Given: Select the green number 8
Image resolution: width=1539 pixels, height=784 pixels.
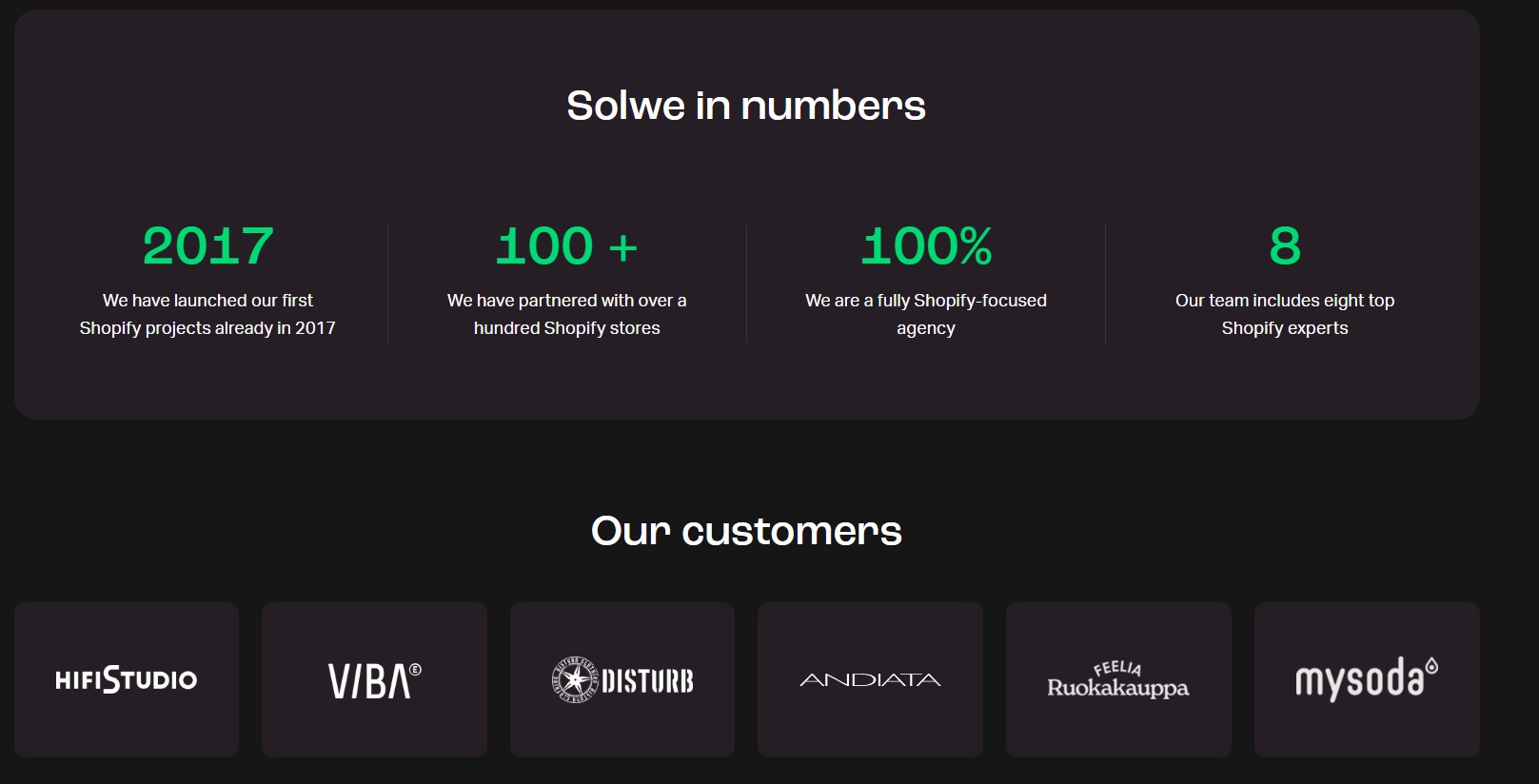Looking at the screenshot, I should click(1285, 245).
